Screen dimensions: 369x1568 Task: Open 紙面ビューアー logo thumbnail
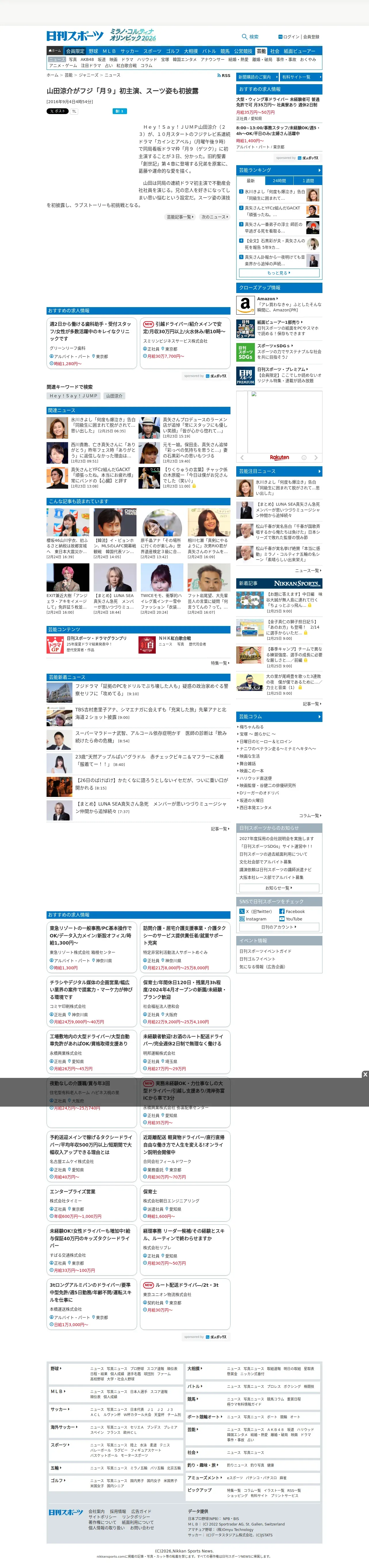click(x=245, y=328)
